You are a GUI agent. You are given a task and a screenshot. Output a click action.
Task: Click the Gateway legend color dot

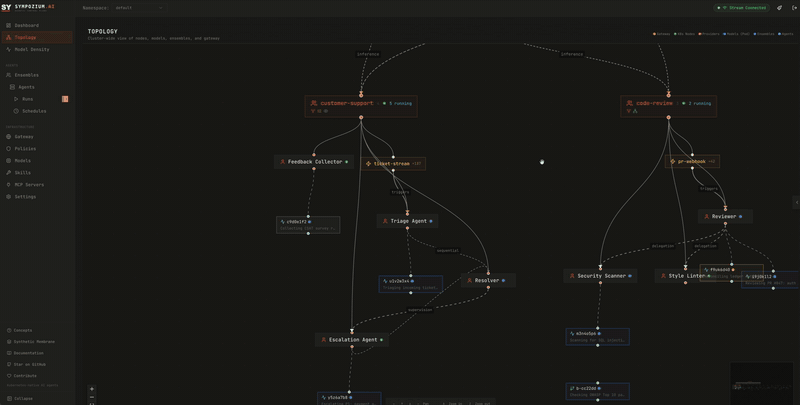point(655,34)
